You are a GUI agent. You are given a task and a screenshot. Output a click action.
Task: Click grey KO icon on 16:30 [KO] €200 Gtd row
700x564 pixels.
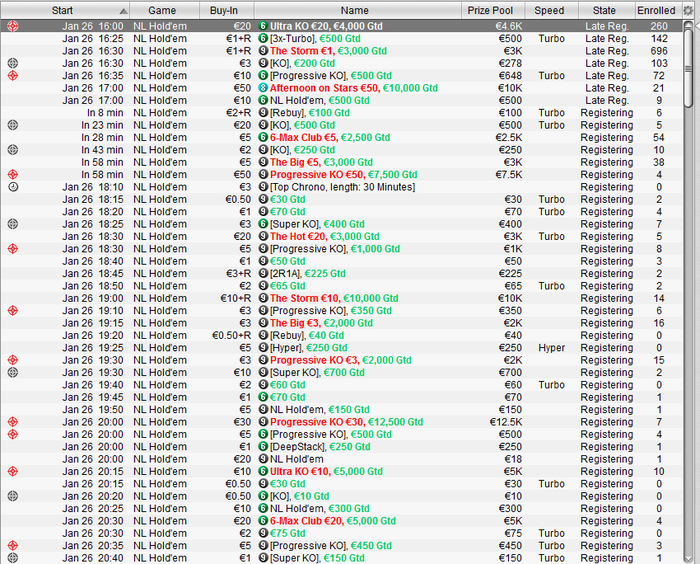(13, 63)
